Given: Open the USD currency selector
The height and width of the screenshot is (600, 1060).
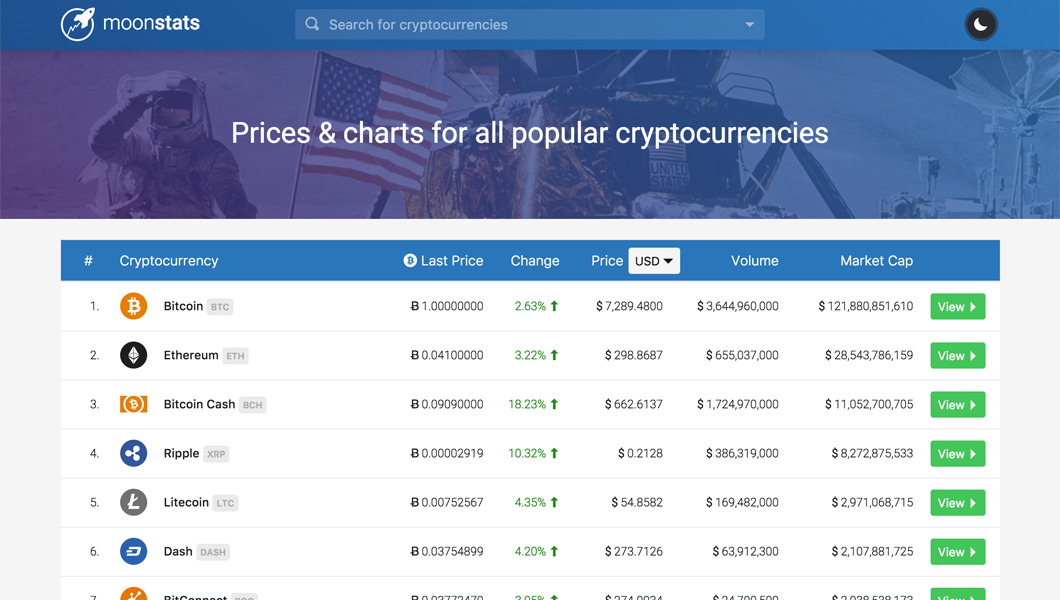Looking at the screenshot, I should point(654,261).
